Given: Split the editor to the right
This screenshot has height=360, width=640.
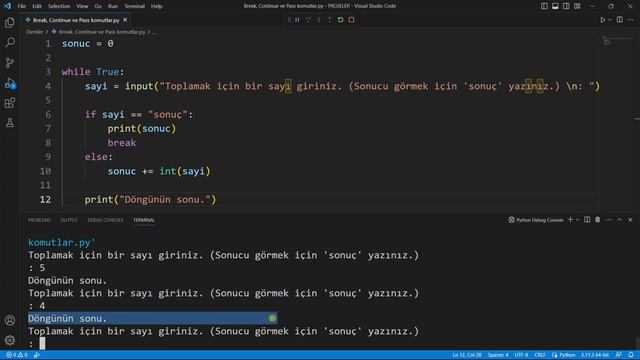Looking at the screenshot, I should tap(620, 20).
